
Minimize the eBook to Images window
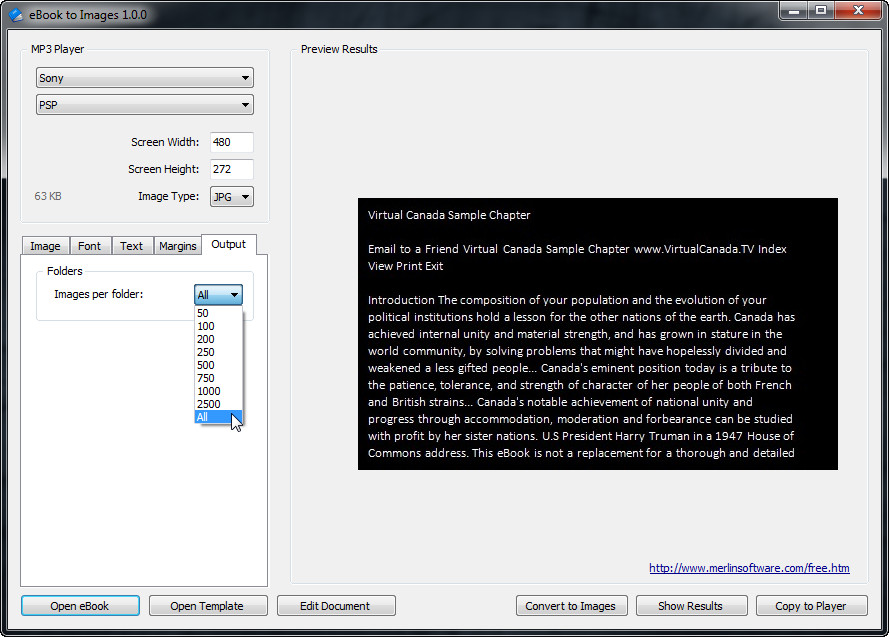[x=794, y=11]
